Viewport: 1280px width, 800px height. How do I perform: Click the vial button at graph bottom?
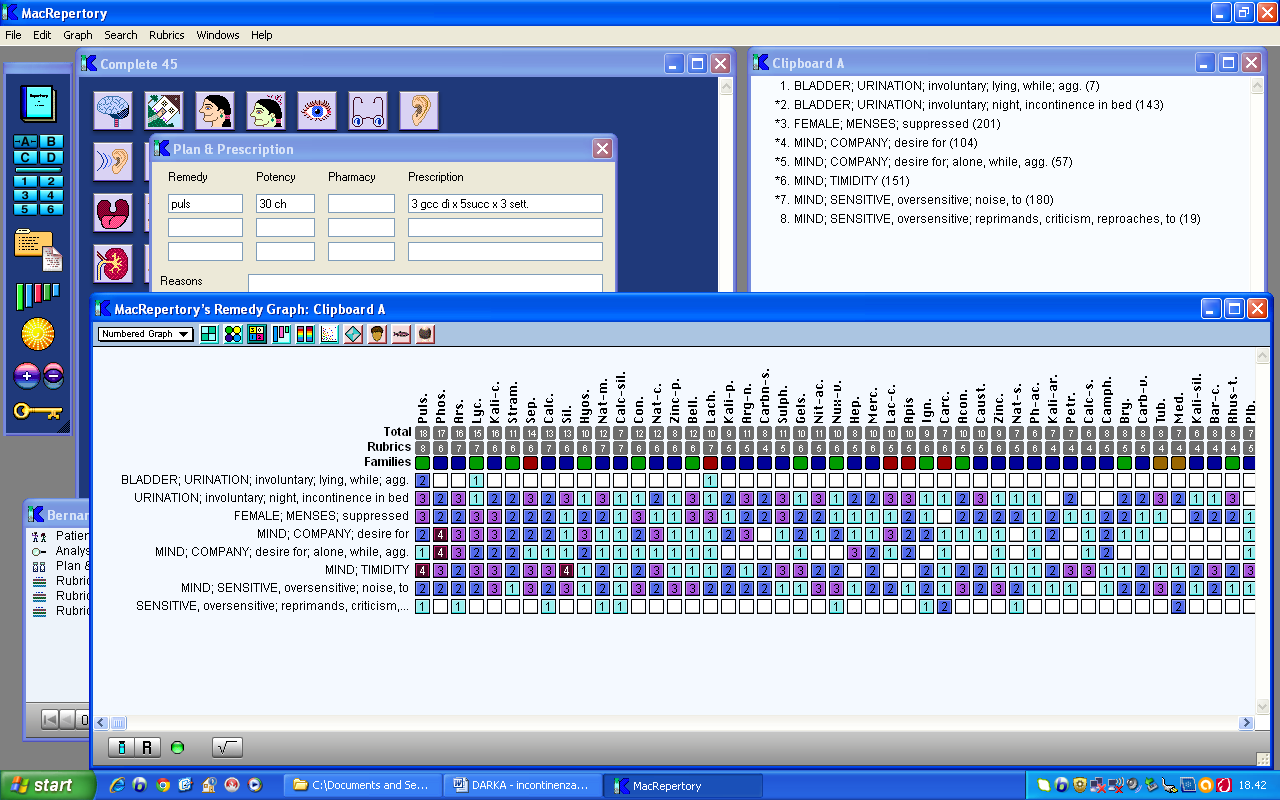coord(121,747)
